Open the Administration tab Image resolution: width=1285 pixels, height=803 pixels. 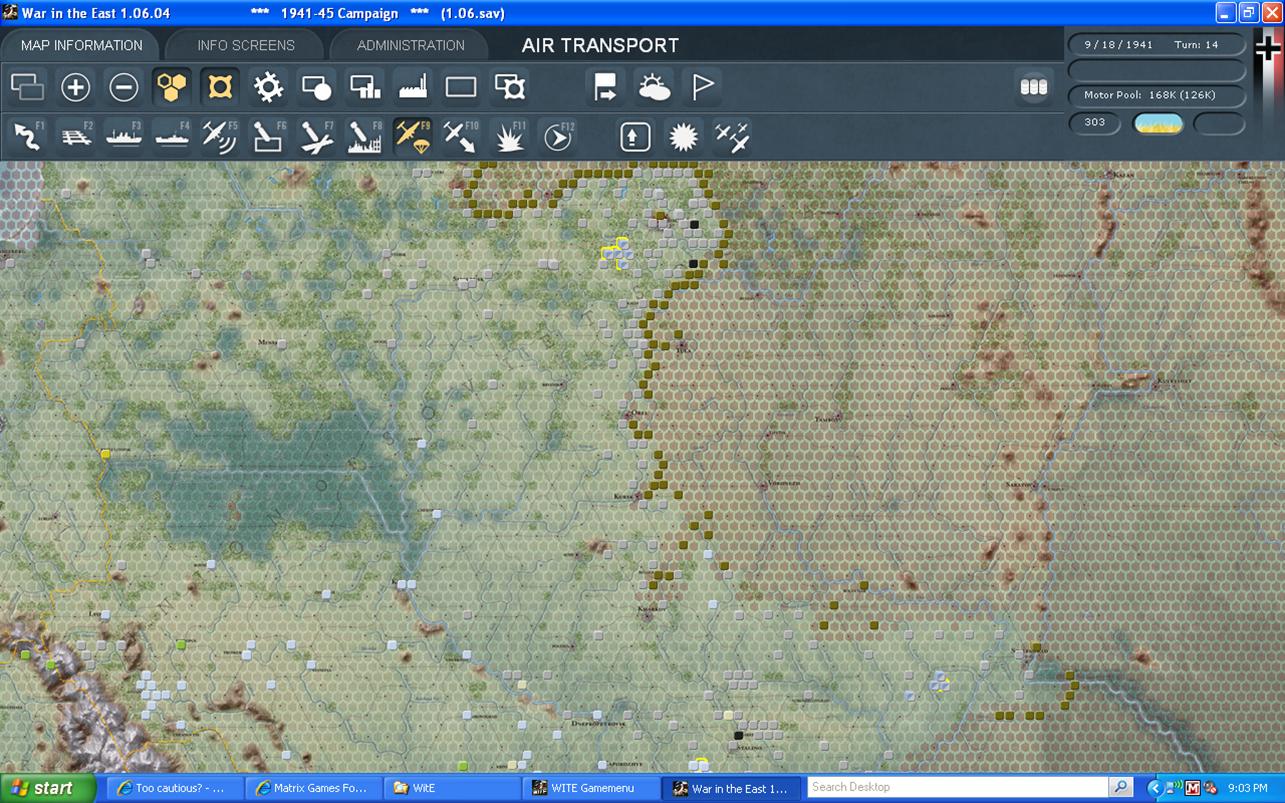pos(410,45)
